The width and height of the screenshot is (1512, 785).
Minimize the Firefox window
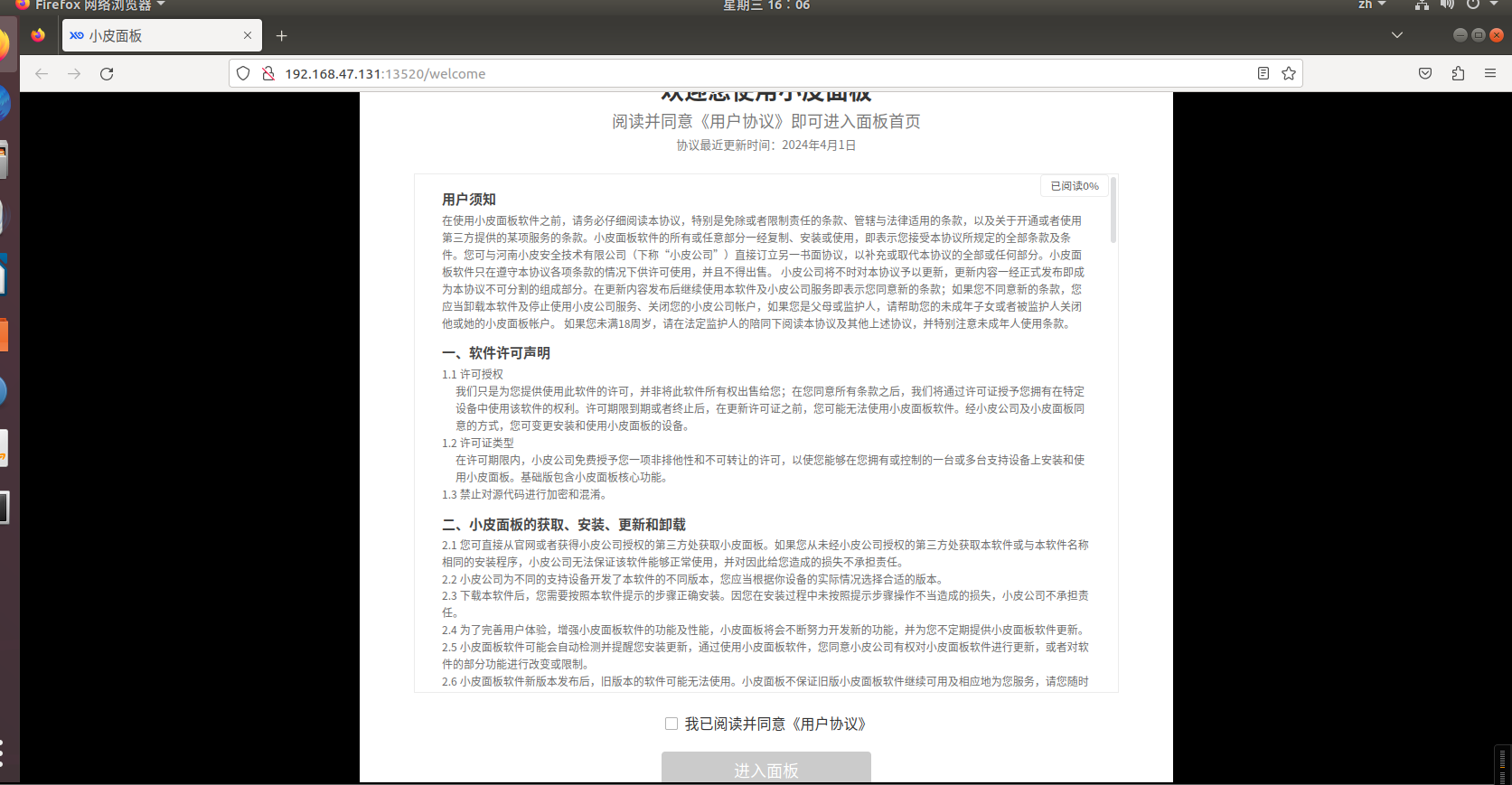(1460, 35)
